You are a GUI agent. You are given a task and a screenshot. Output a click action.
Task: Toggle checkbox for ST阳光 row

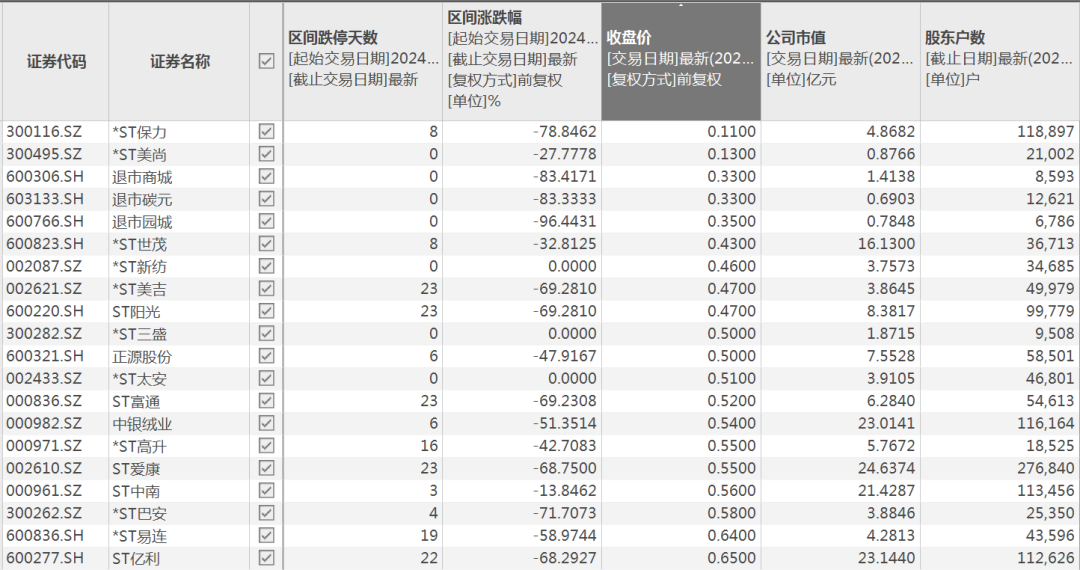(266, 310)
